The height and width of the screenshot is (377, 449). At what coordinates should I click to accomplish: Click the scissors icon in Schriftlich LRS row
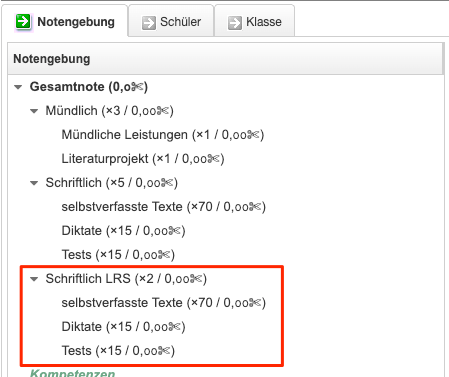[x=197, y=279]
